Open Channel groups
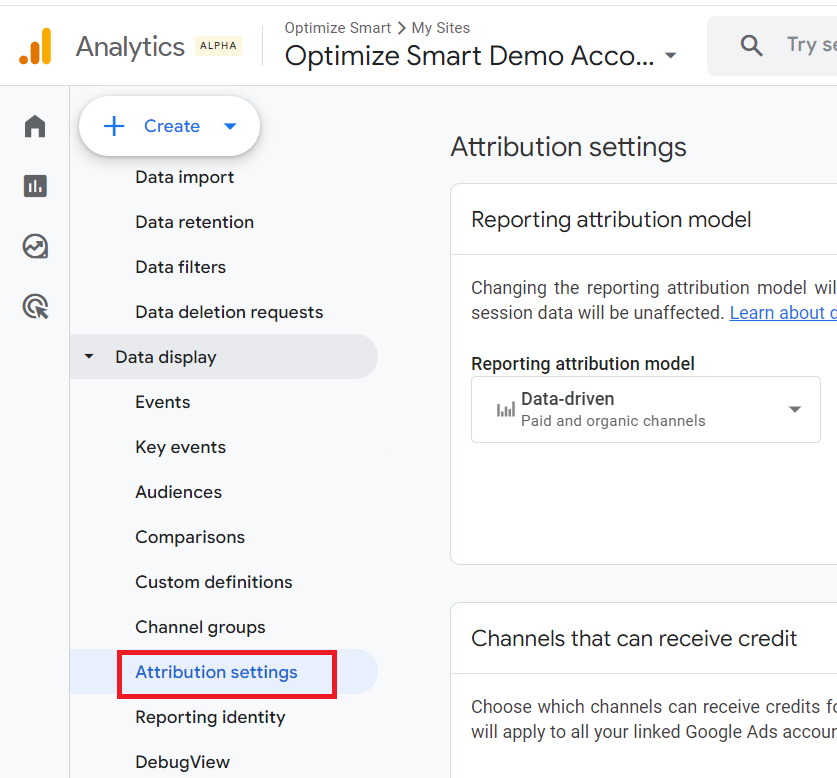 pos(200,627)
